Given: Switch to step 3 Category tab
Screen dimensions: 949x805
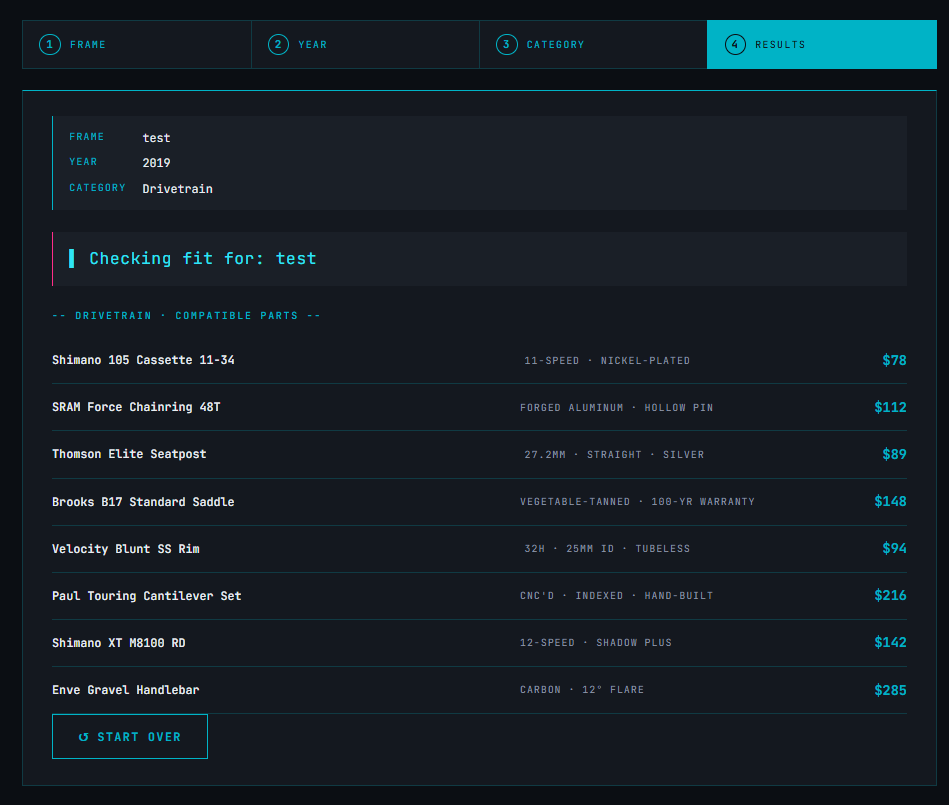Looking at the screenshot, I should point(593,44).
